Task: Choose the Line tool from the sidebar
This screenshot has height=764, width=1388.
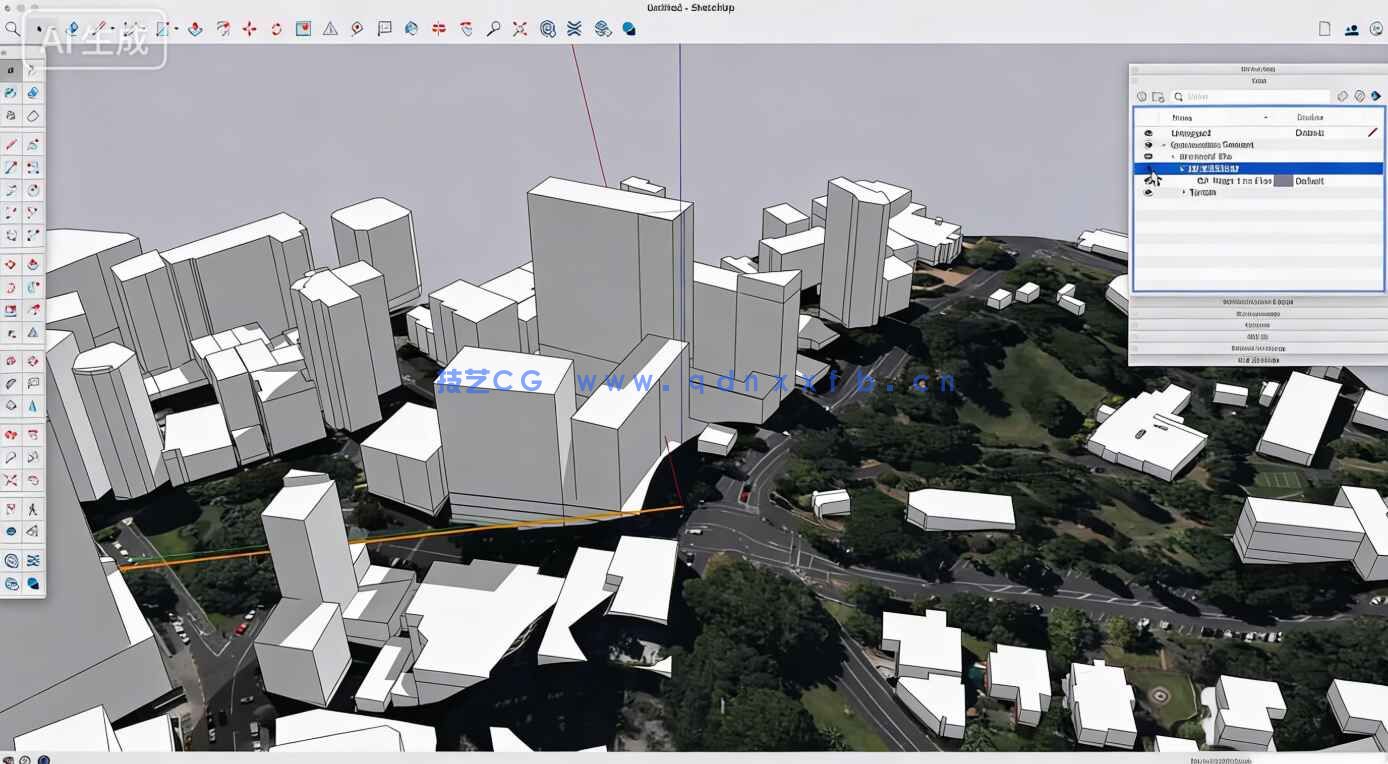Action: point(10,143)
